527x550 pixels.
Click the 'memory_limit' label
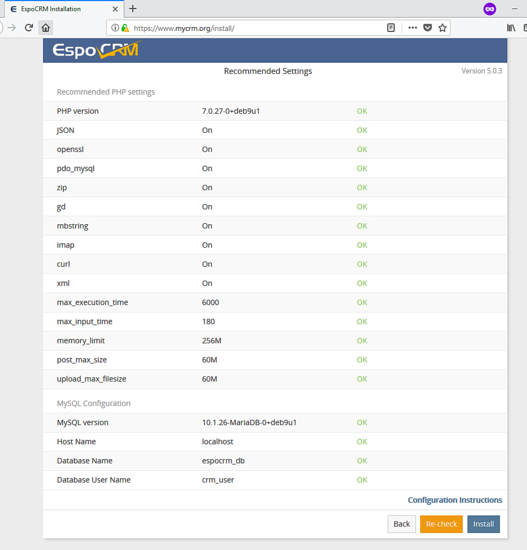click(81, 341)
